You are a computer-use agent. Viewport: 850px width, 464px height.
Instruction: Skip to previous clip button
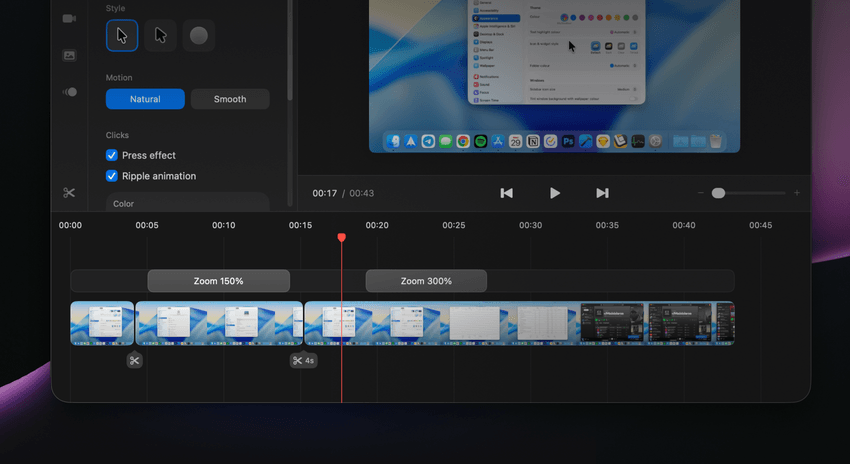click(x=506, y=193)
